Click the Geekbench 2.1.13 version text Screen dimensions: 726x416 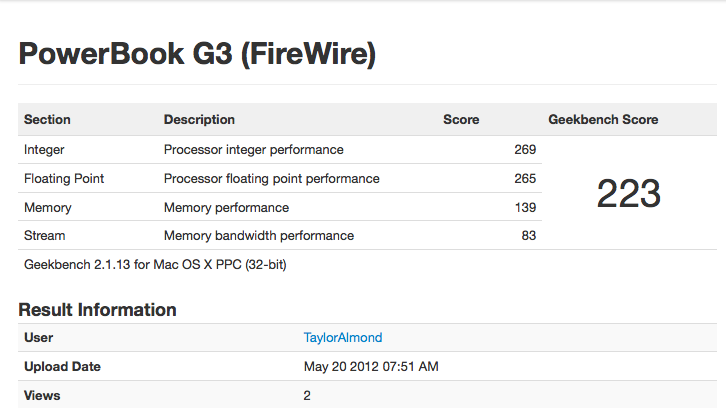(x=155, y=265)
